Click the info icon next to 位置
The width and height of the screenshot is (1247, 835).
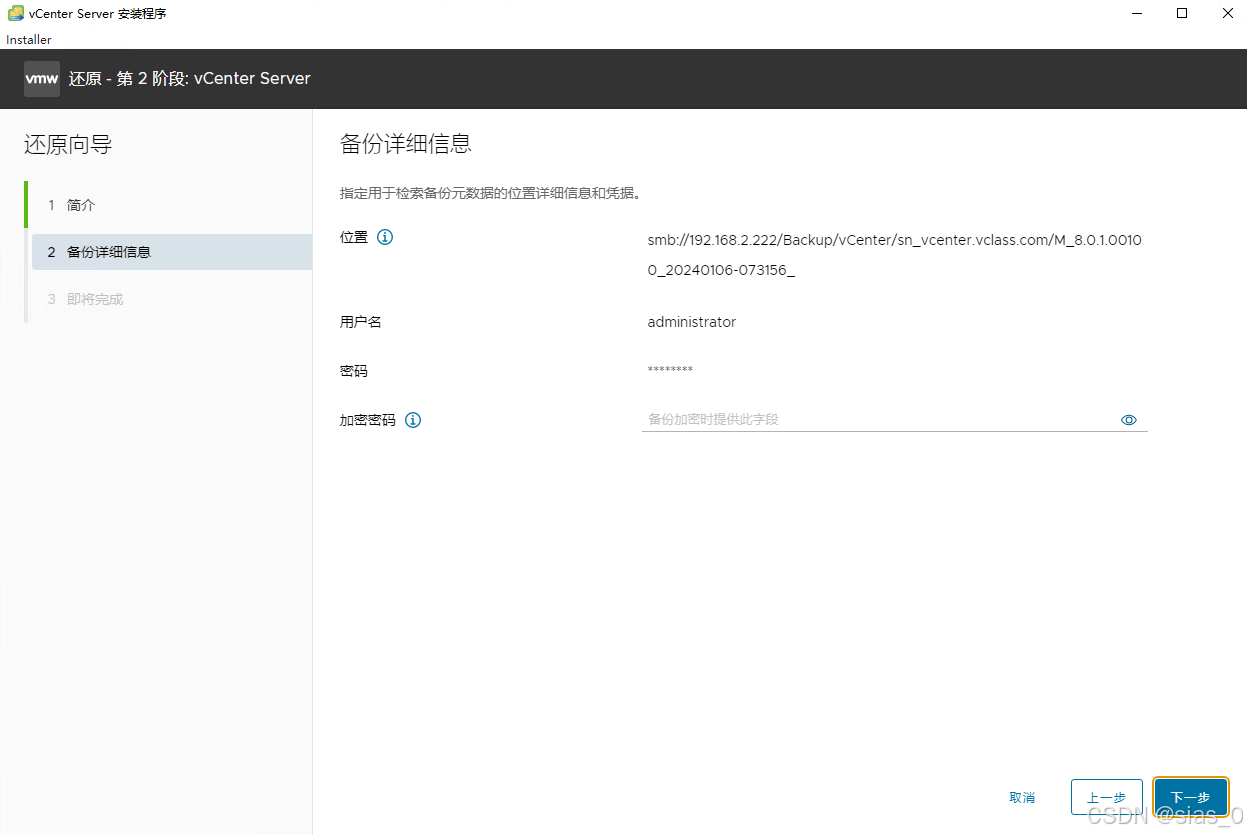(x=385, y=238)
